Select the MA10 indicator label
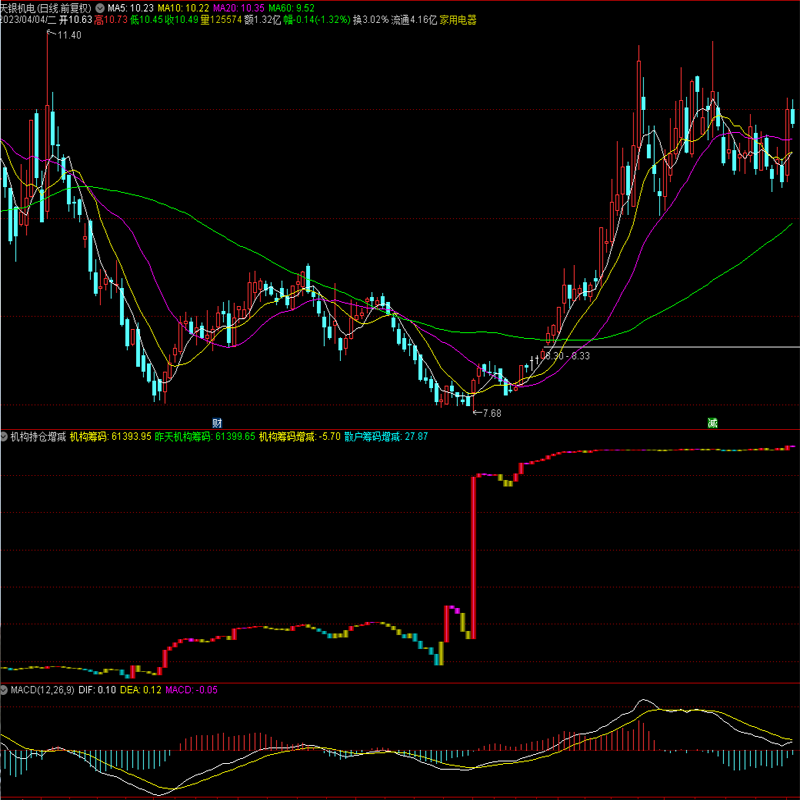 click(184, 6)
